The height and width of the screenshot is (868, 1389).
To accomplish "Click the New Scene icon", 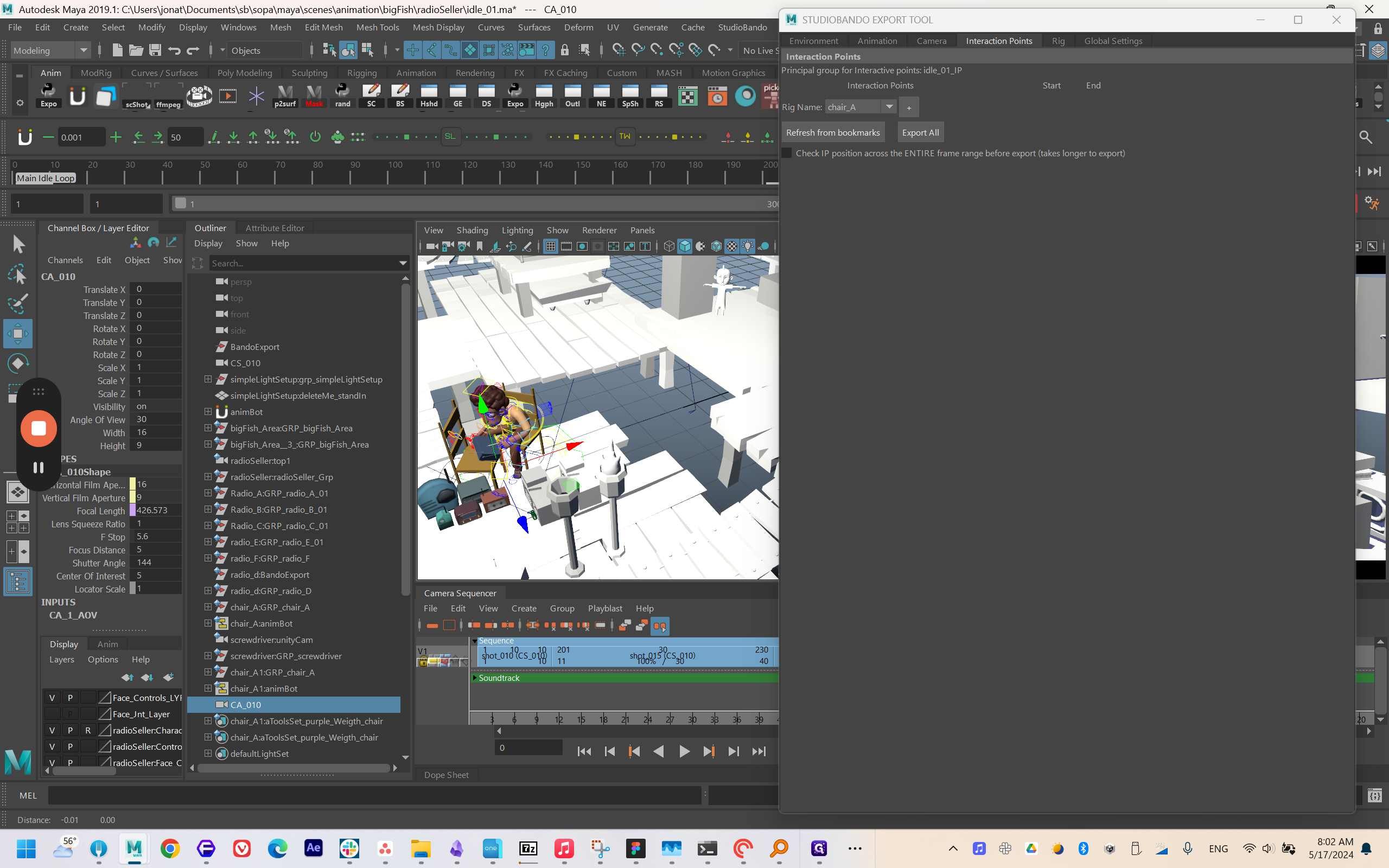I will 117,50.
